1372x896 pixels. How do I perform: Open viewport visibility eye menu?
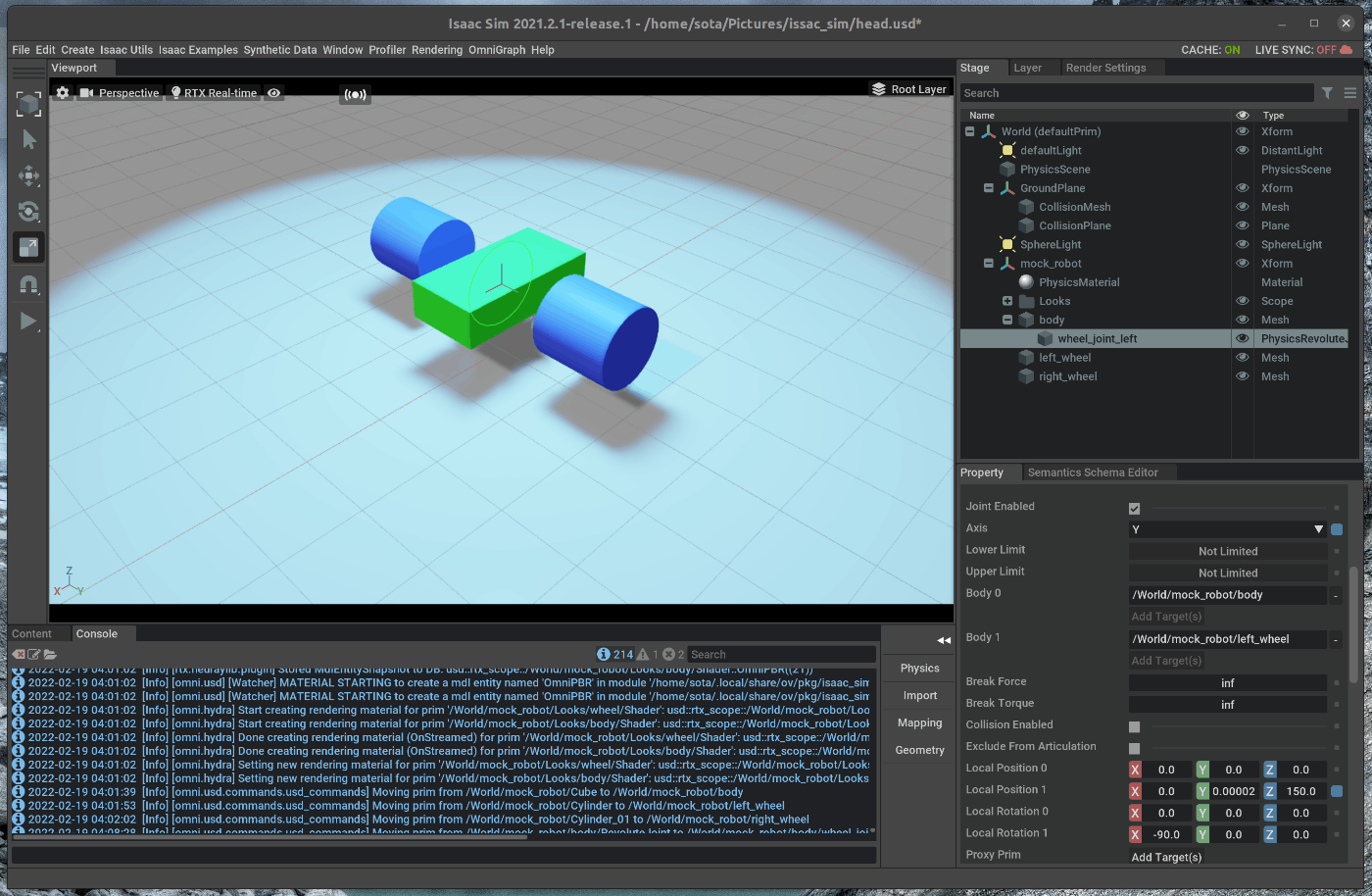274,93
